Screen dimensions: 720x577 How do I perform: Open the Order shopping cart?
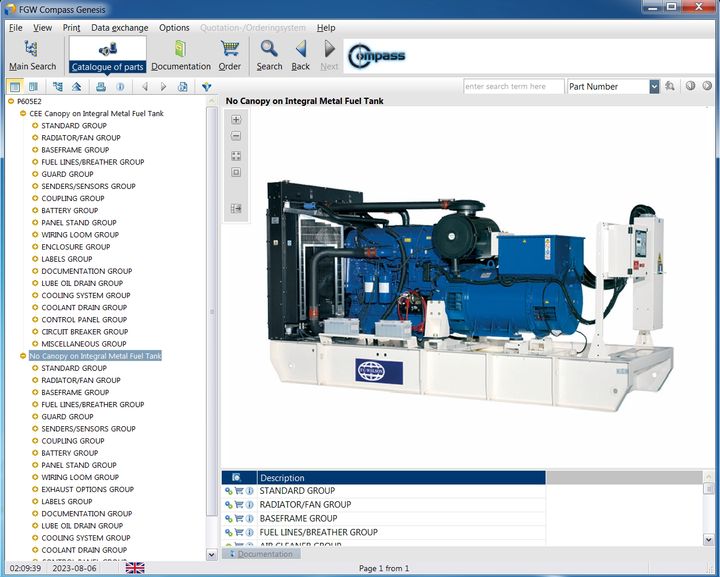click(230, 56)
